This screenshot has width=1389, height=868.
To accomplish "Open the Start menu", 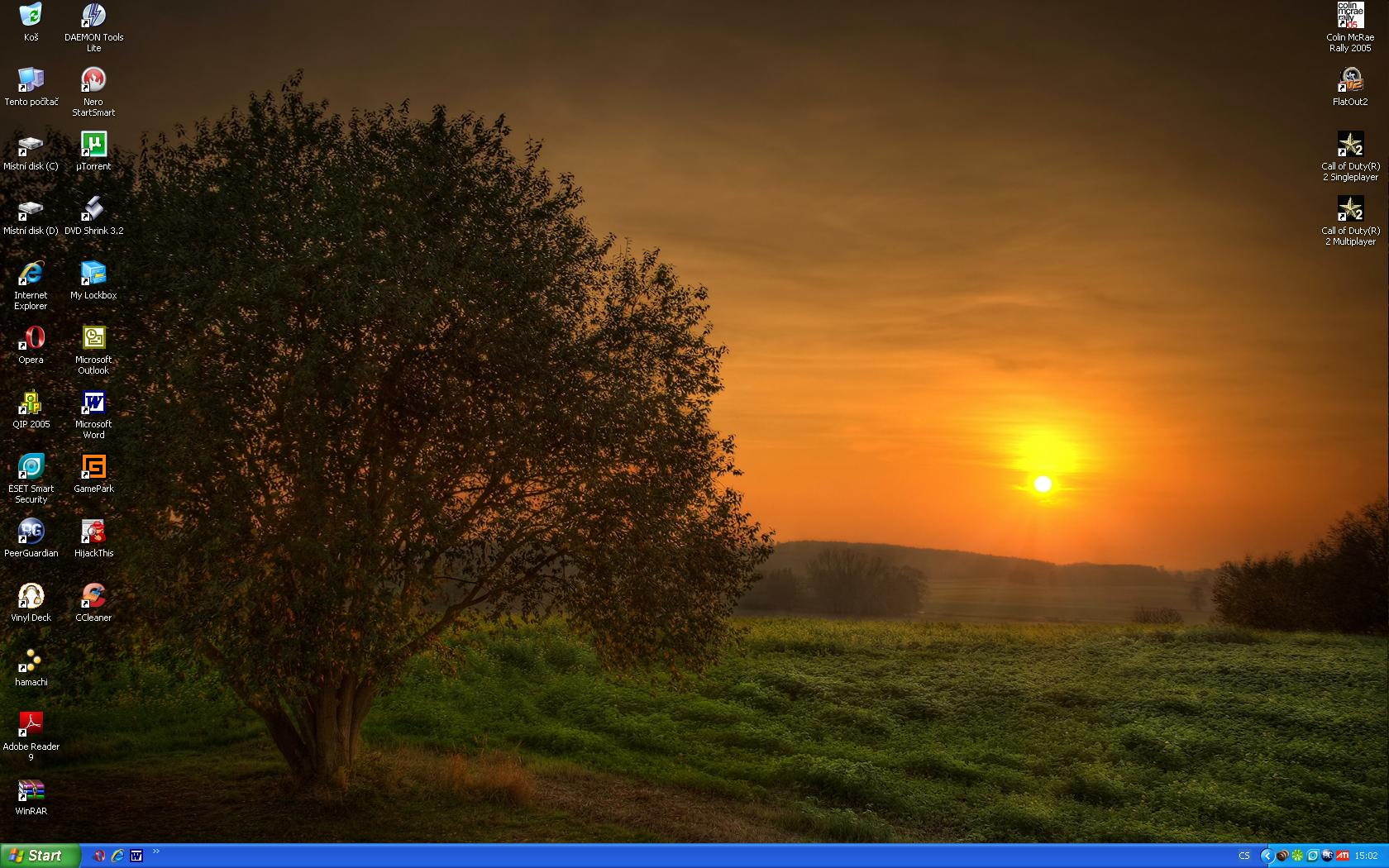I will (40, 856).
